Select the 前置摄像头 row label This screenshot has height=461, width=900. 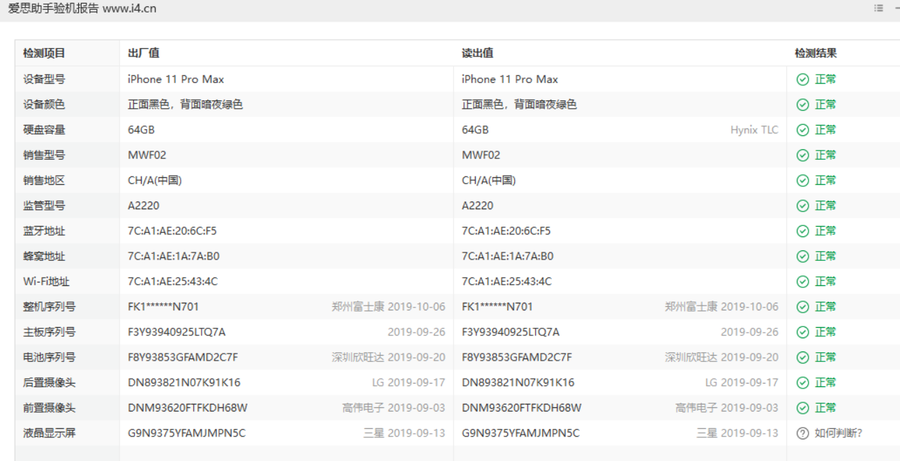[x=49, y=408]
